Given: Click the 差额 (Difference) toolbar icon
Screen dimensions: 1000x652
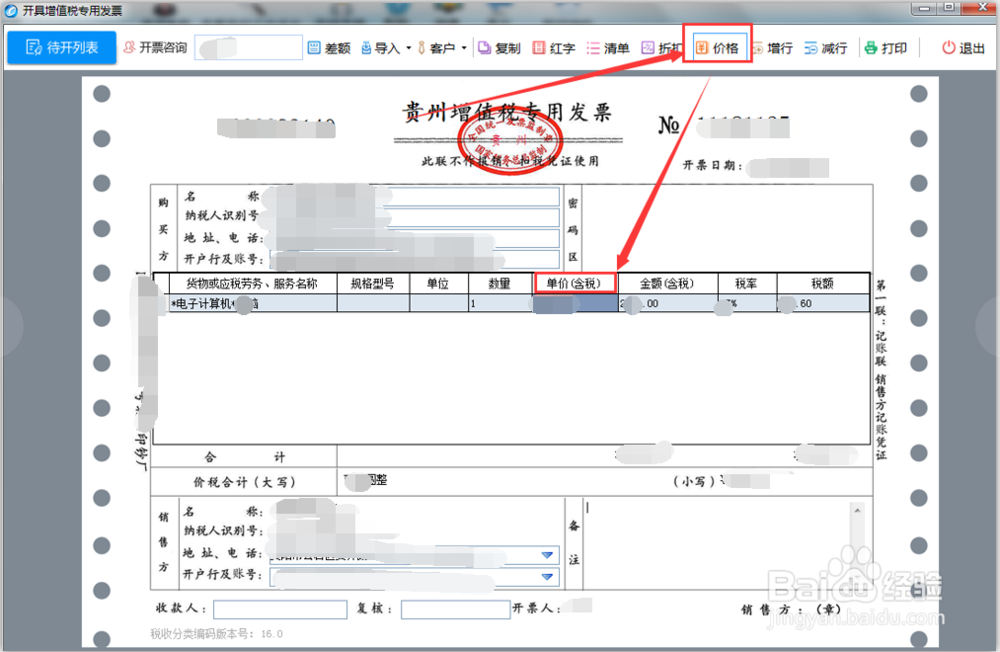Looking at the screenshot, I should 330,46.
